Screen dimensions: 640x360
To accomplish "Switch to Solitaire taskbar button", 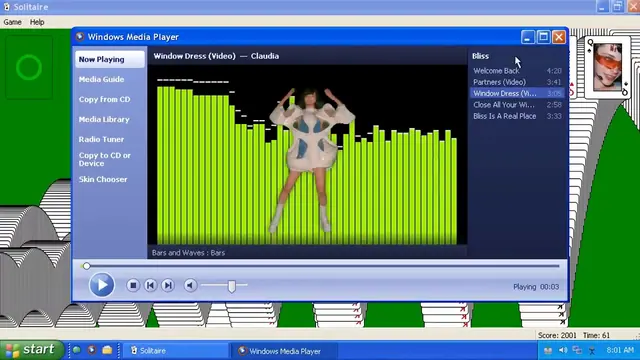I will [176, 351].
